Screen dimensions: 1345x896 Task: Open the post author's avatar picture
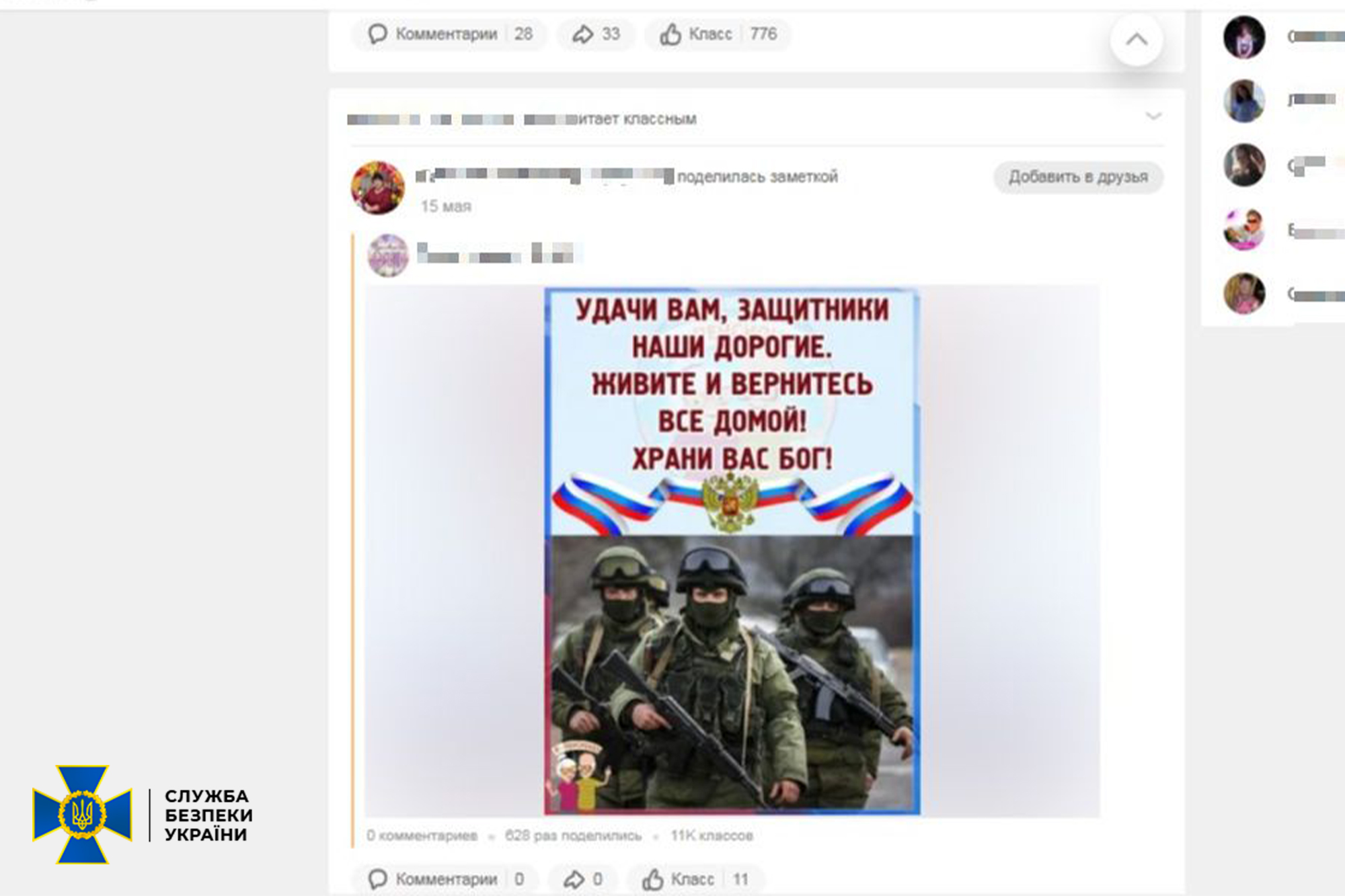pos(378,188)
